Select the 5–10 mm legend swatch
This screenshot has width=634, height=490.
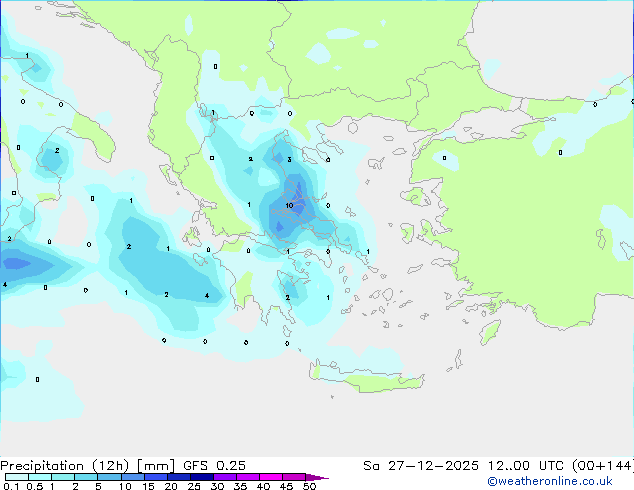pos(110,477)
